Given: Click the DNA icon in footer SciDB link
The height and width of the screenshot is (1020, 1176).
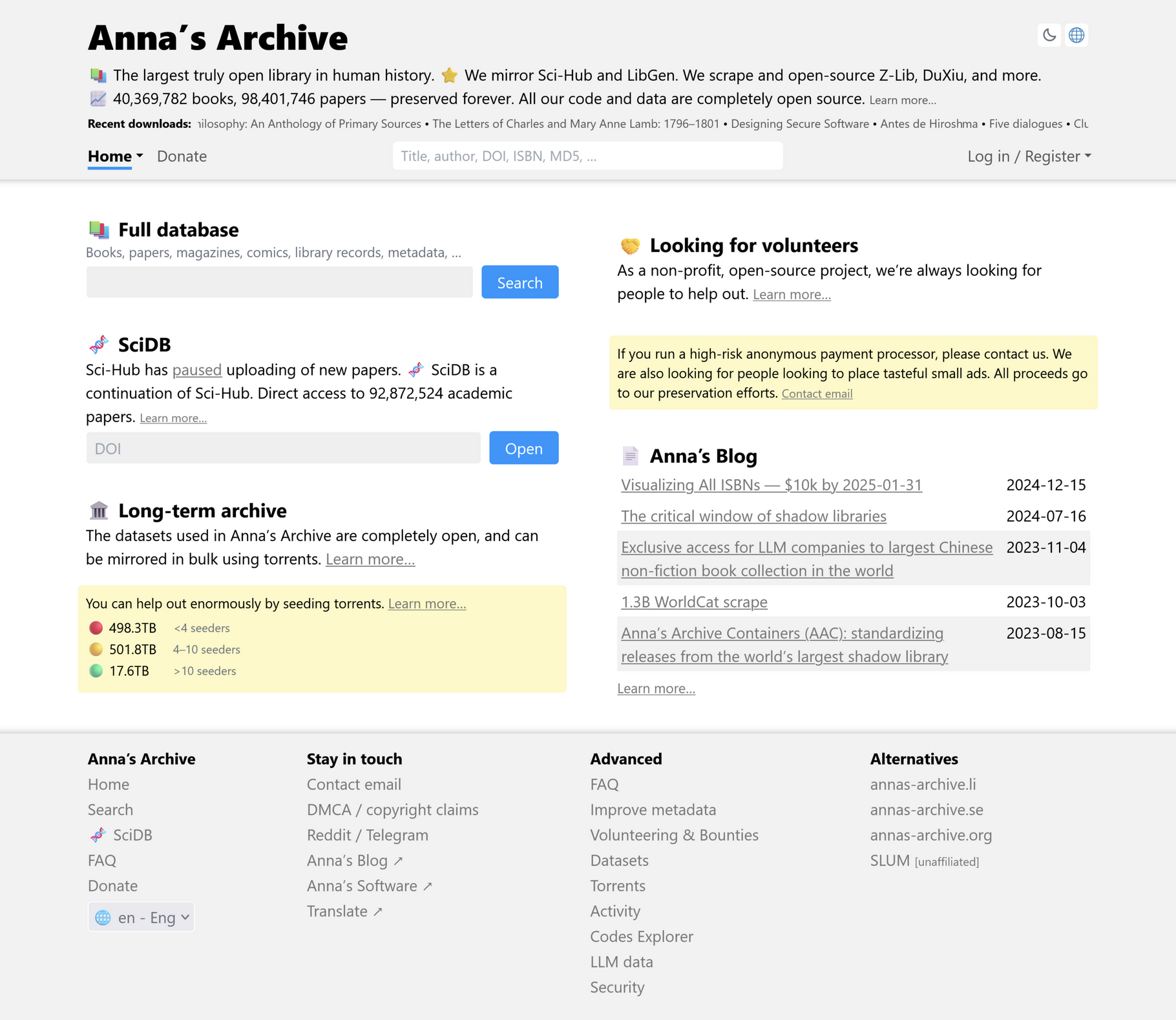Looking at the screenshot, I should (98, 835).
